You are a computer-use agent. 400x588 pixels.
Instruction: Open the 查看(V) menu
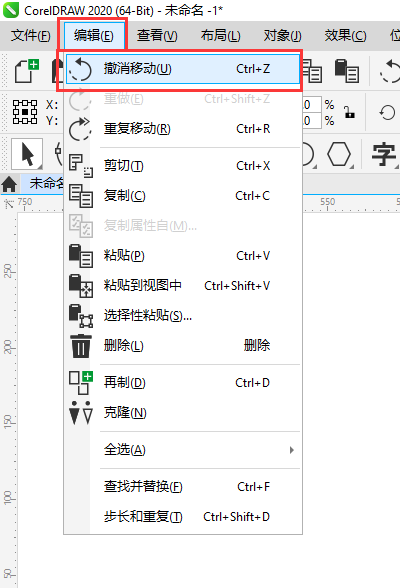(157, 36)
